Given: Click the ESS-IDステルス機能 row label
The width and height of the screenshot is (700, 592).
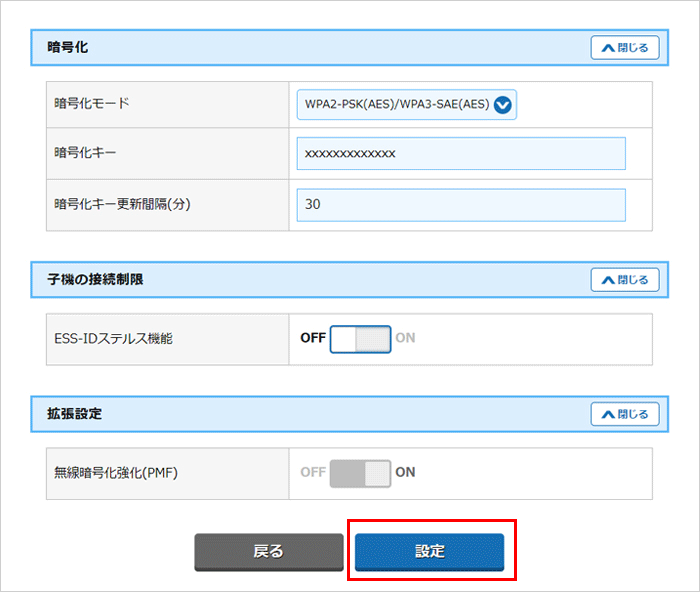Looking at the screenshot, I should coord(114,338).
